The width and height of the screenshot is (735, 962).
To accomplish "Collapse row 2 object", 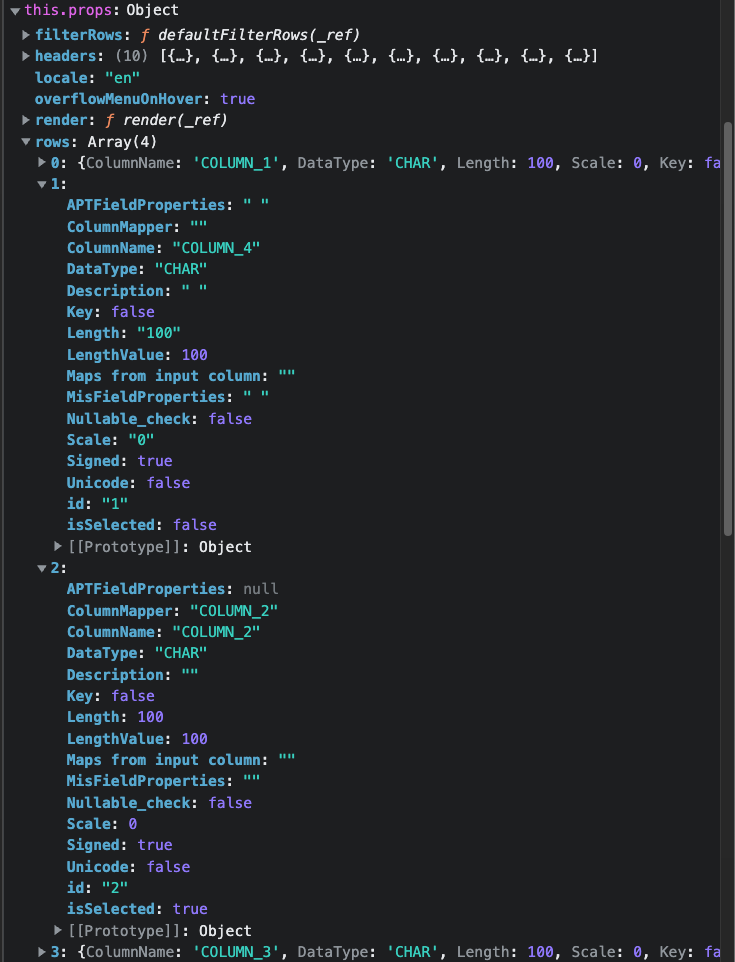I will (42, 568).
